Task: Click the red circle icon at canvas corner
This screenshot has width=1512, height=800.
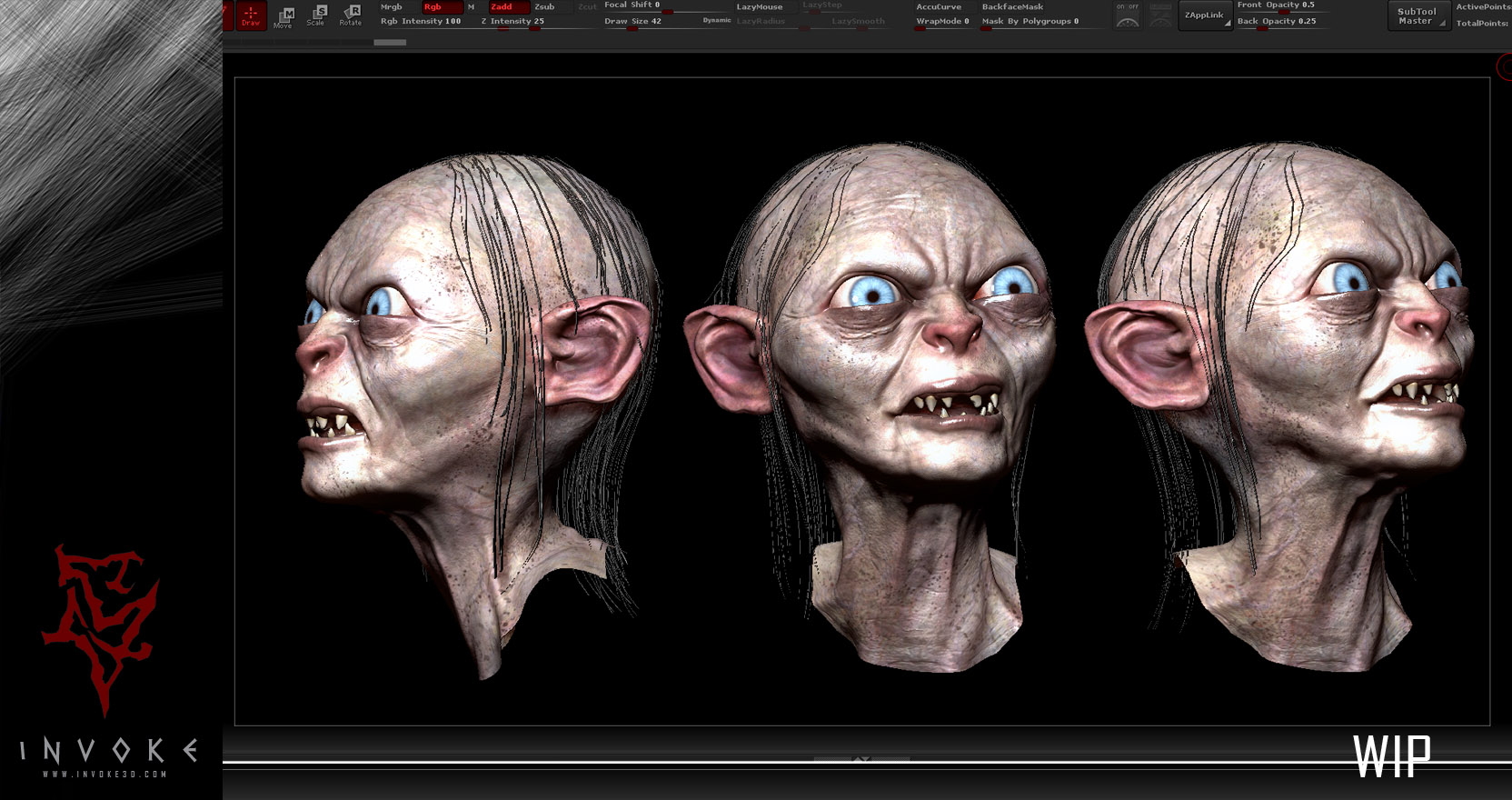Action: point(1504,65)
